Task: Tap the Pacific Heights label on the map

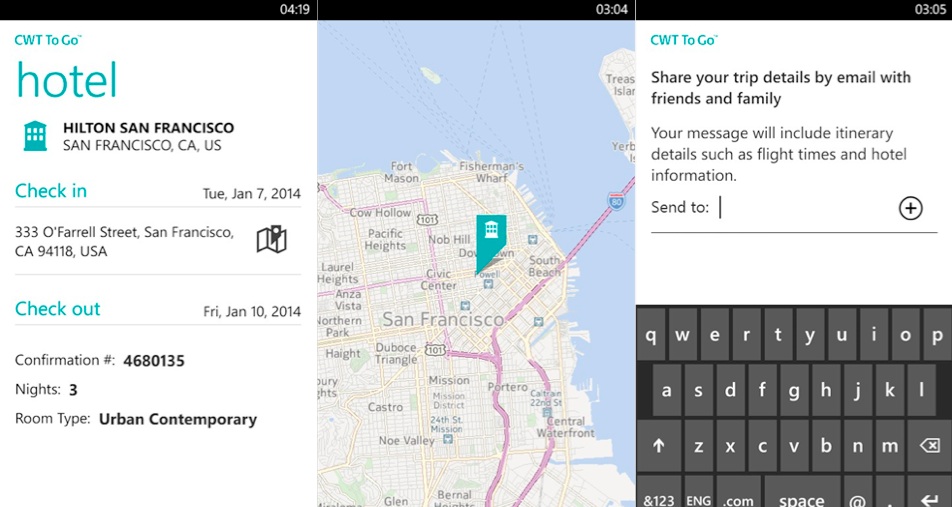Action: click(x=386, y=240)
